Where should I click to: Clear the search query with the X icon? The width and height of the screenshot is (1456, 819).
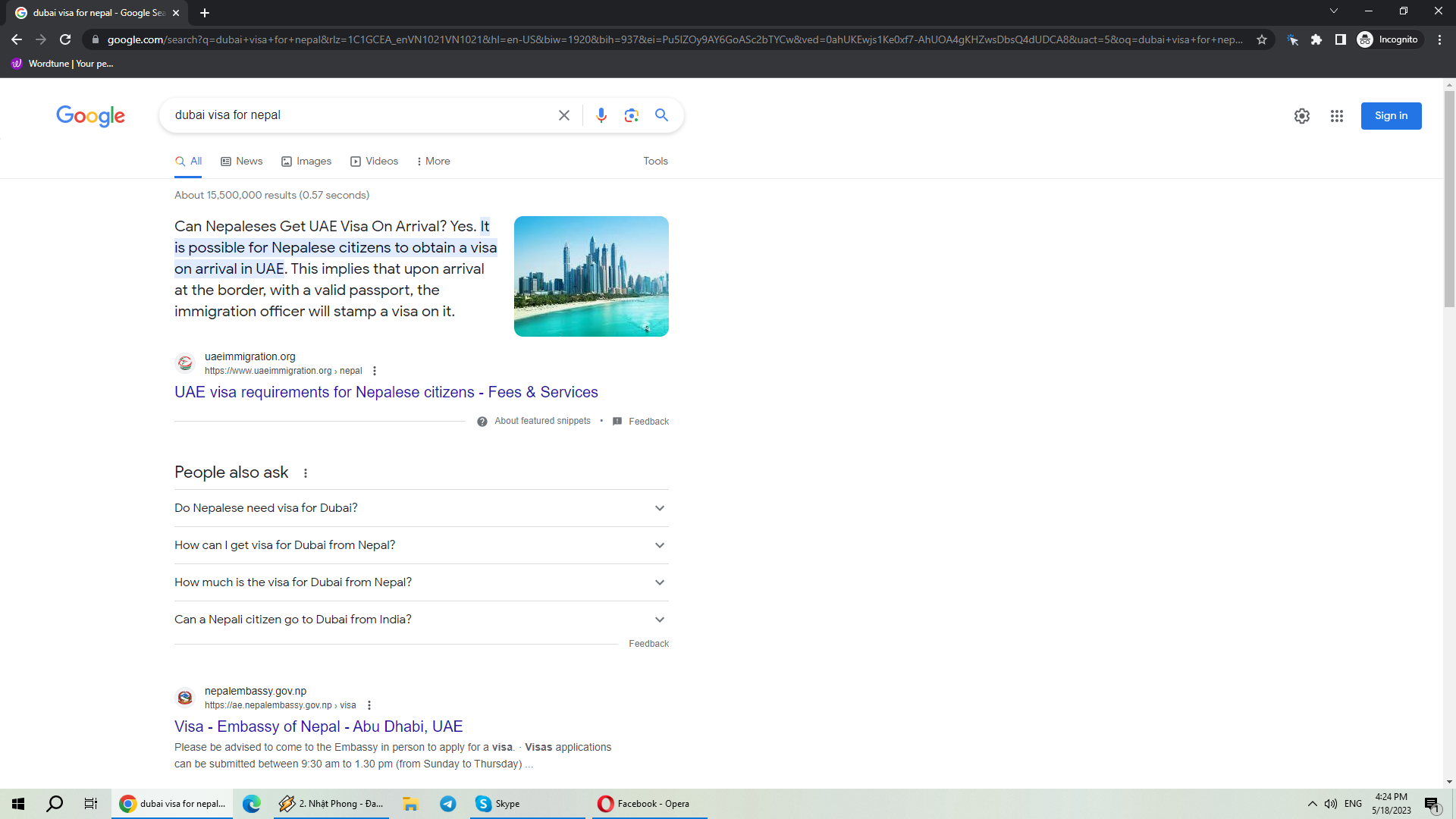coord(564,115)
